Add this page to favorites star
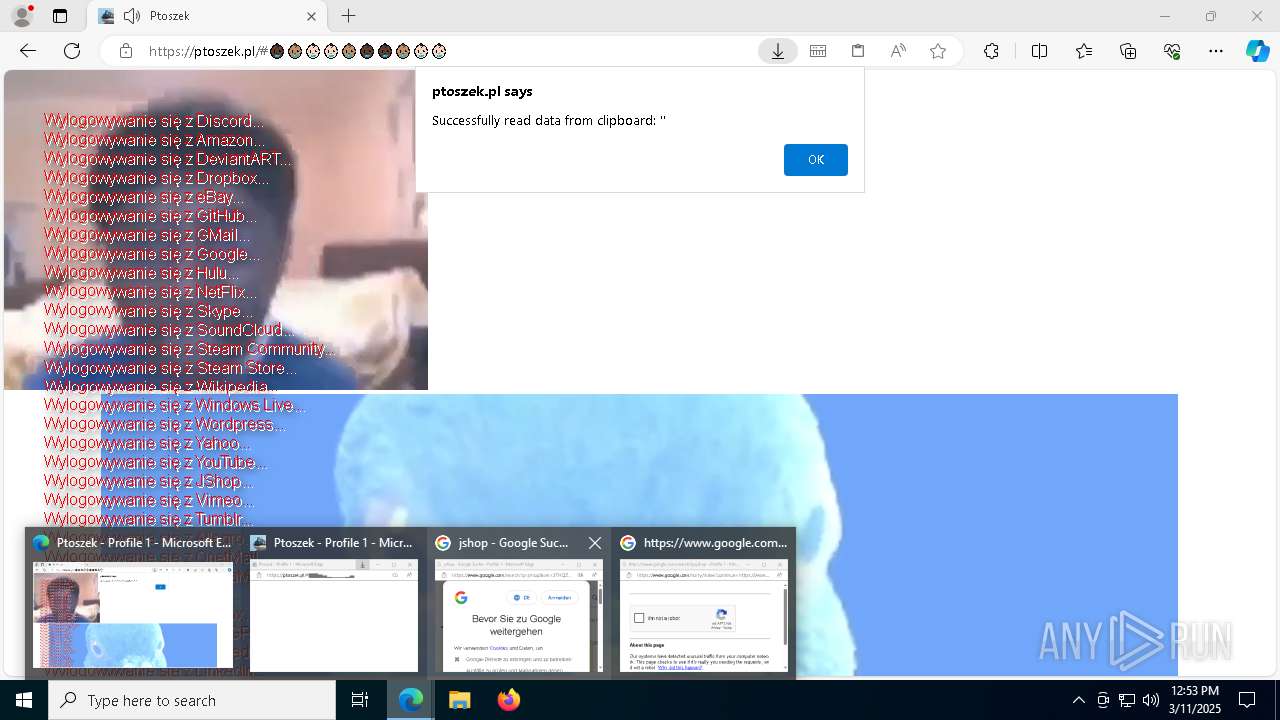 938,51
